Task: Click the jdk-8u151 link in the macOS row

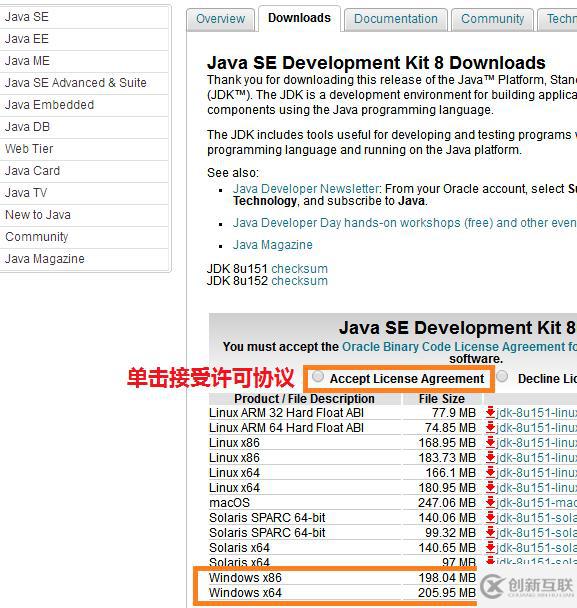Action: 537,503
